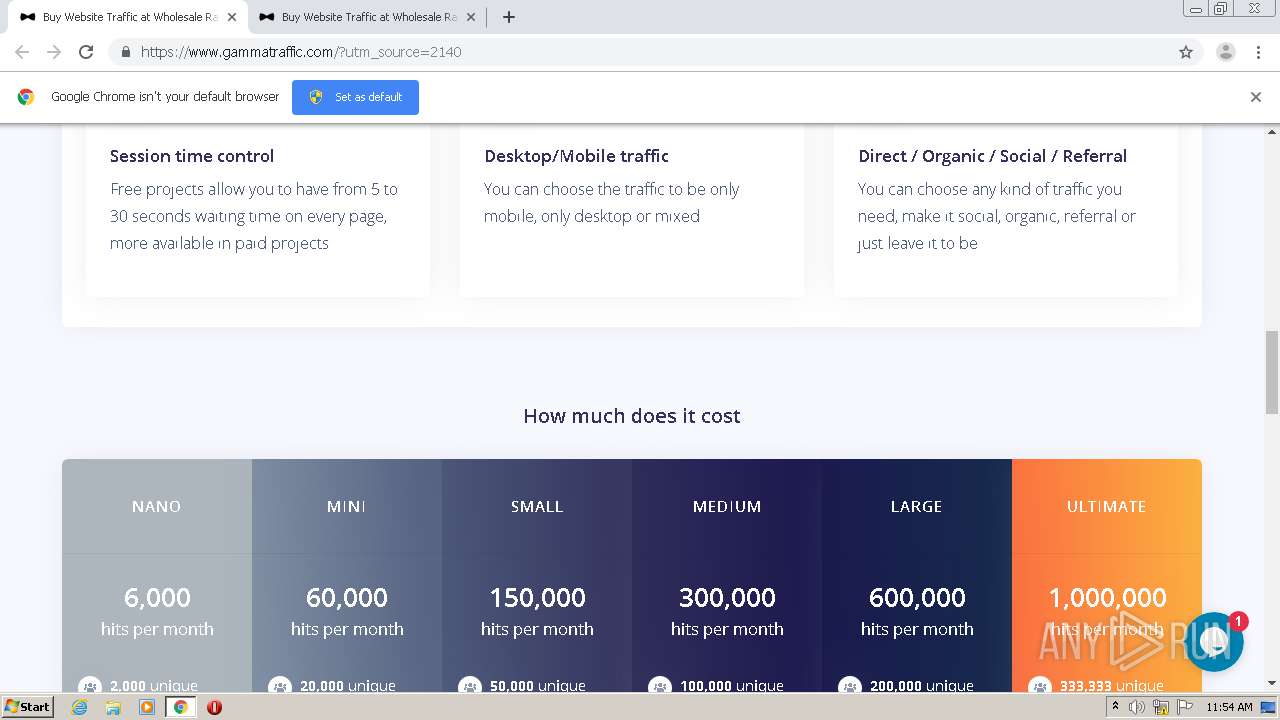Image resolution: width=1280 pixels, height=720 pixels.
Task: Click the address bar URL field
Action: coord(600,52)
